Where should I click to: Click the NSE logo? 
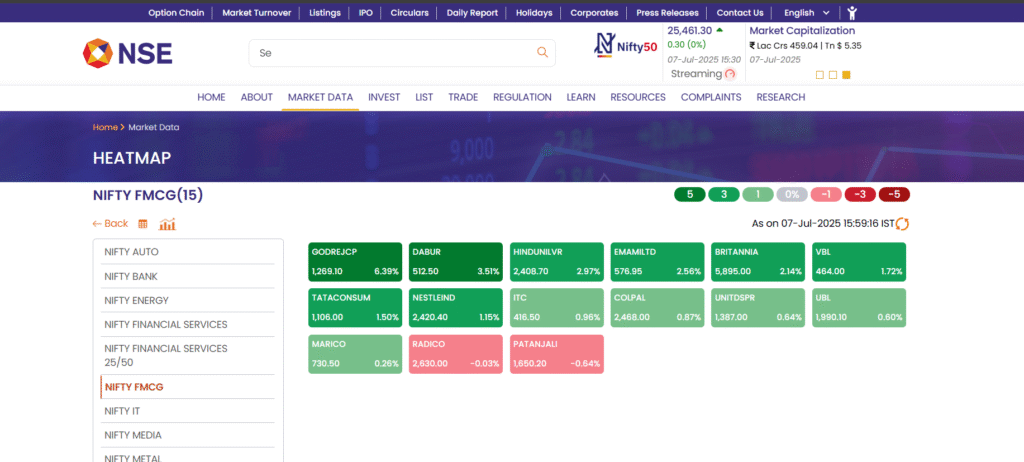point(127,53)
